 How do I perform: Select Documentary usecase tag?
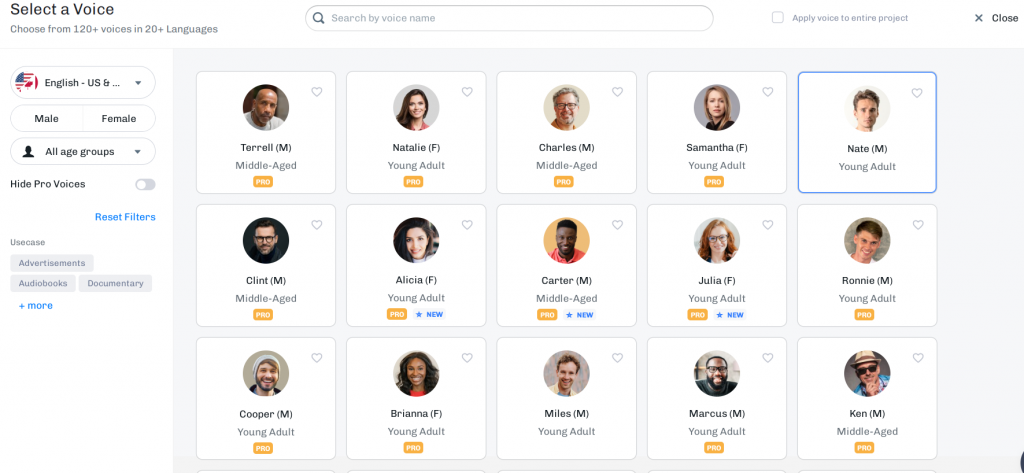pyautogui.click(x=116, y=283)
